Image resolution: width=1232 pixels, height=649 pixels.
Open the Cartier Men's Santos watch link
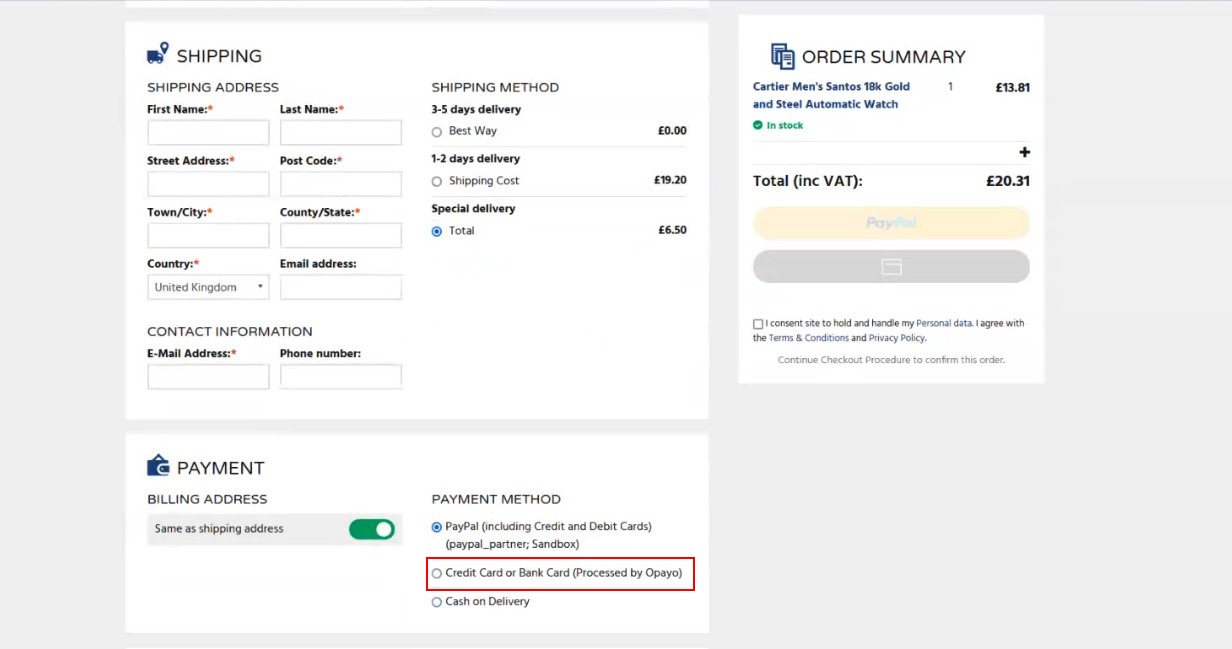point(831,95)
